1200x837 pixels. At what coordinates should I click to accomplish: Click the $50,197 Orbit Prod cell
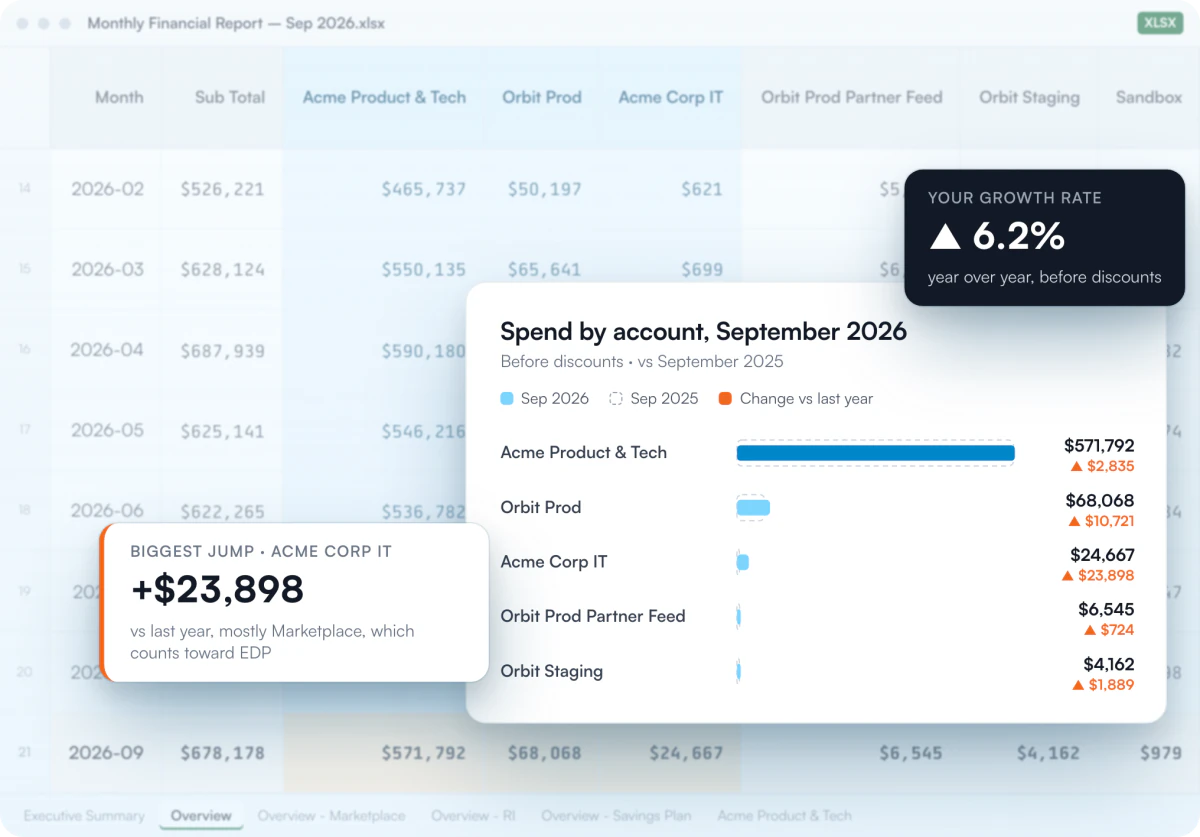[x=544, y=188]
